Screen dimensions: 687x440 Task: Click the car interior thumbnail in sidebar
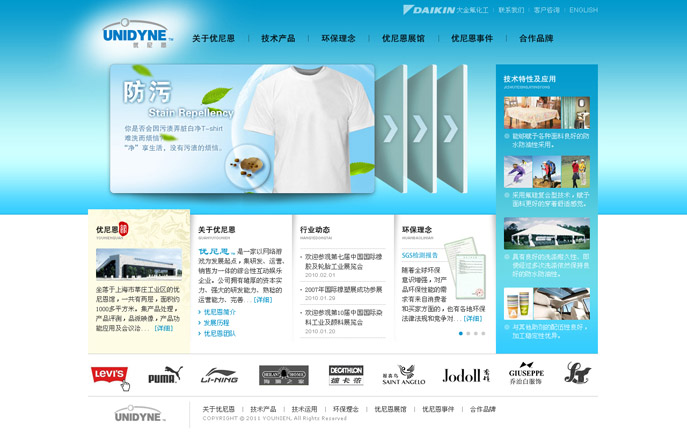(x=562, y=304)
